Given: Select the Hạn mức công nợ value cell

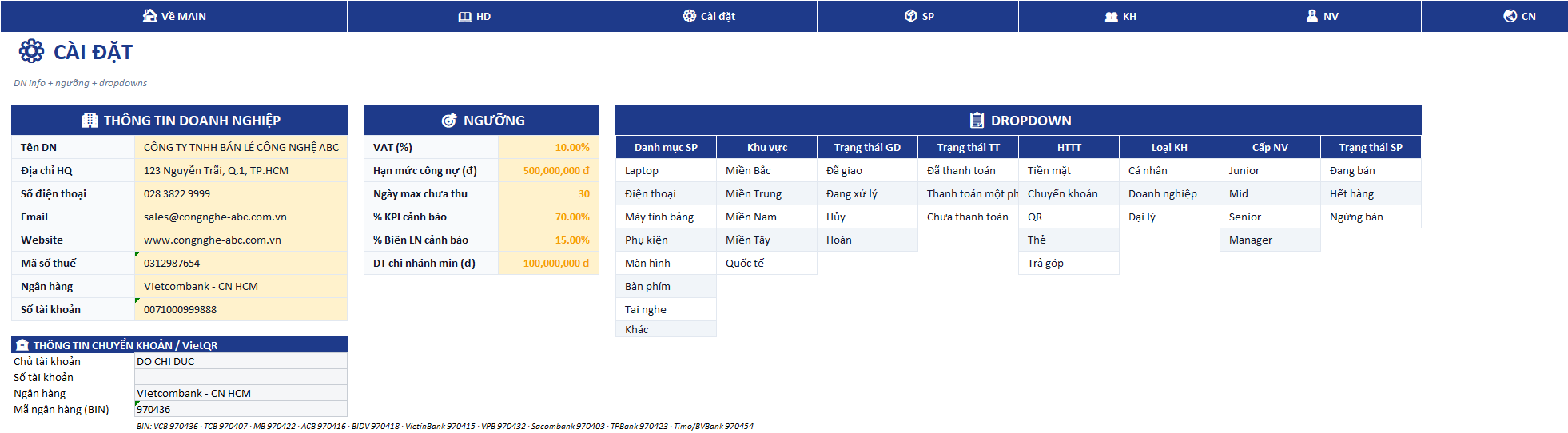Looking at the screenshot, I should point(548,170).
